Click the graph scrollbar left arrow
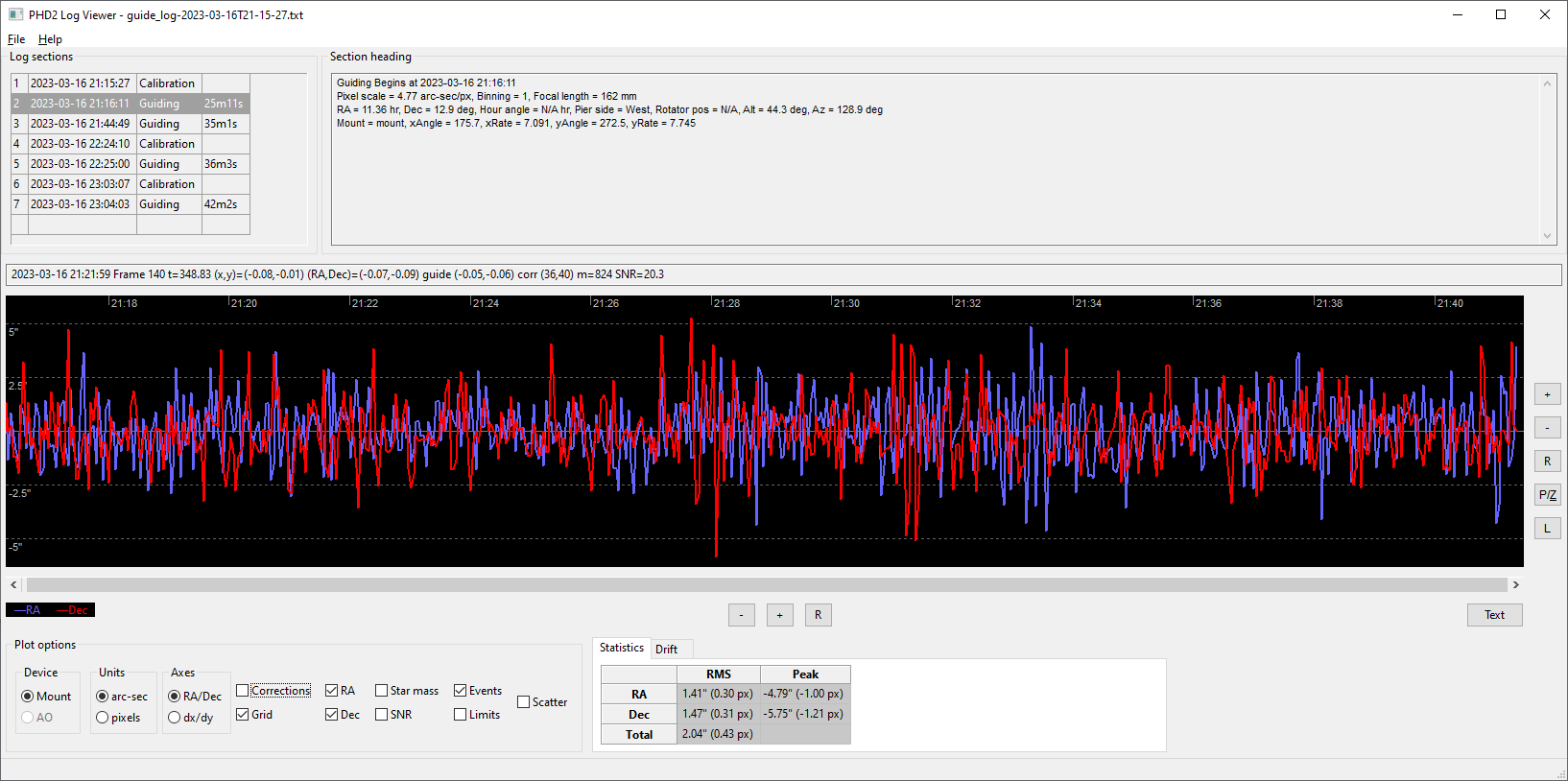 (x=13, y=584)
